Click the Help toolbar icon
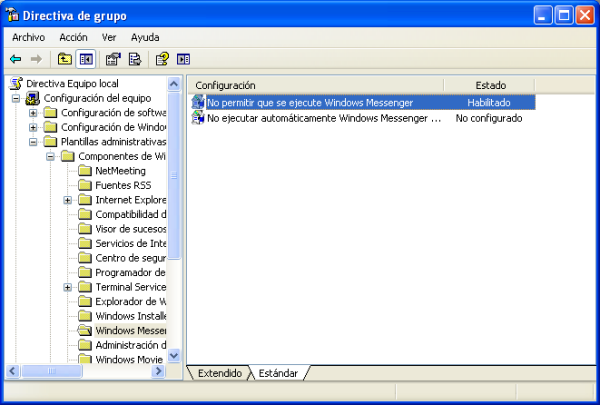Viewport: 600px width, 405px height. (x=162, y=59)
